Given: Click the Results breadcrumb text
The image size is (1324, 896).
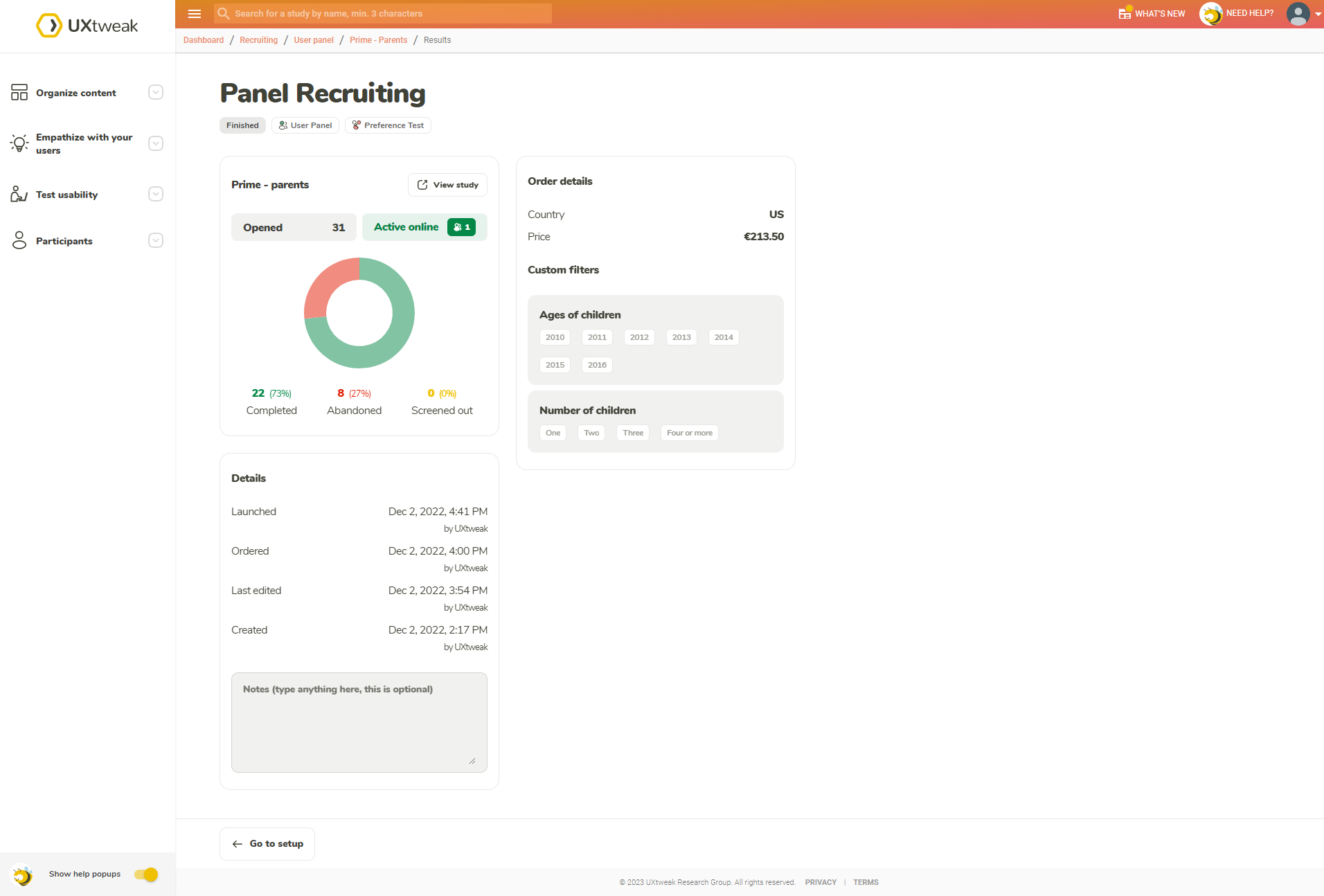Looking at the screenshot, I should 437,40.
